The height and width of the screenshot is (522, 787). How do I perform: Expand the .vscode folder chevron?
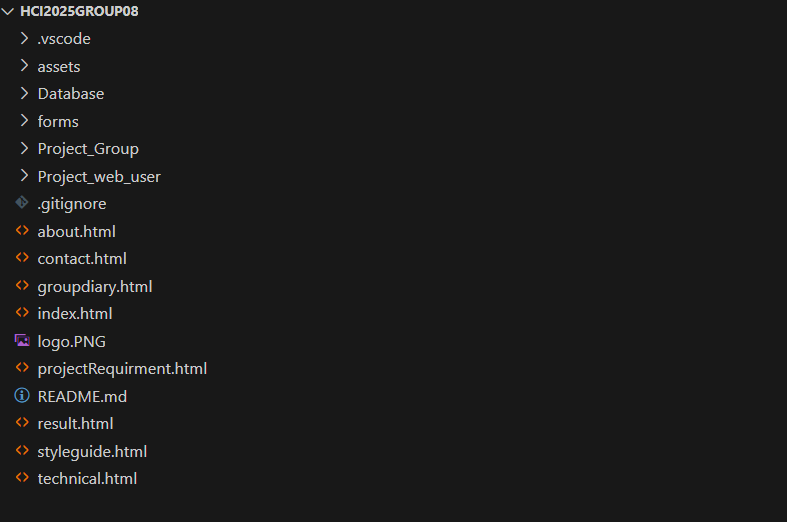pyautogui.click(x=25, y=39)
